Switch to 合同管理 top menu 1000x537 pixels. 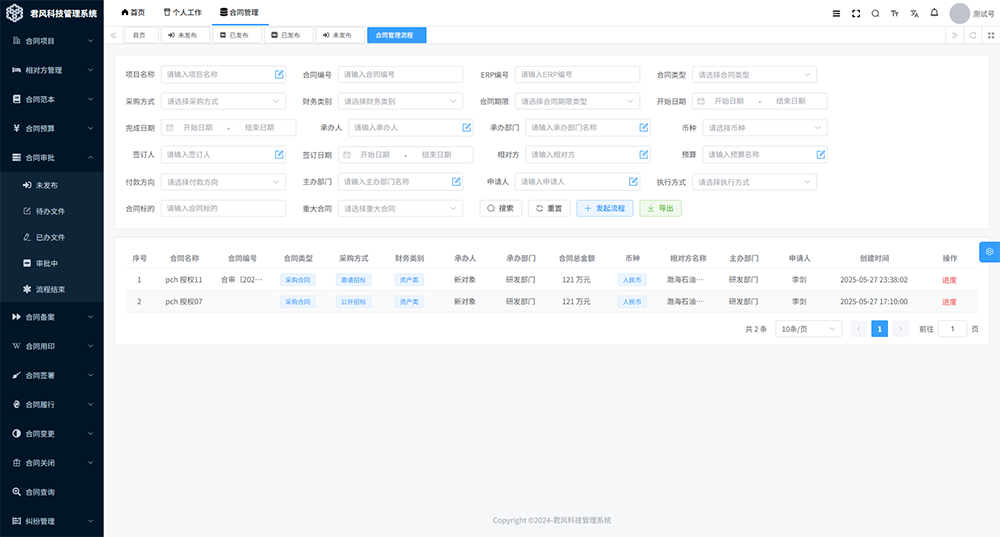[239, 12]
